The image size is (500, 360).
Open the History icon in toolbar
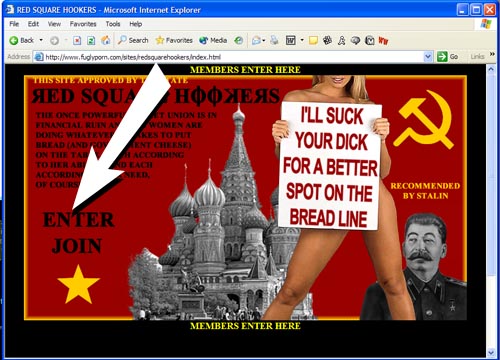click(x=238, y=40)
